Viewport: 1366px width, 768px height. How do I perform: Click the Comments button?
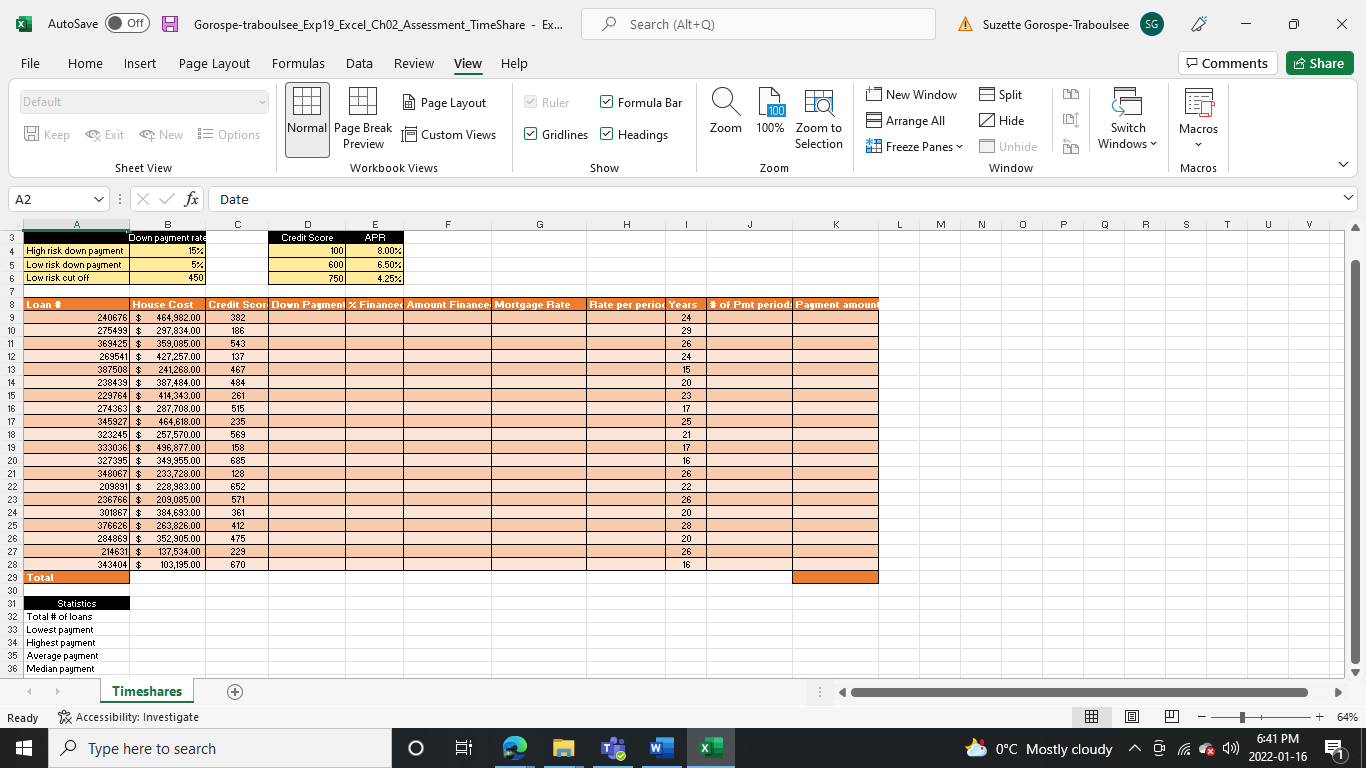click(1227, 63)
